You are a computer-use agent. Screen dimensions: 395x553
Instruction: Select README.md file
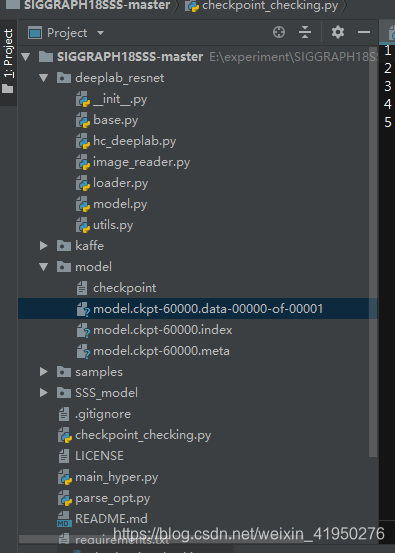[x=111, y=519]
